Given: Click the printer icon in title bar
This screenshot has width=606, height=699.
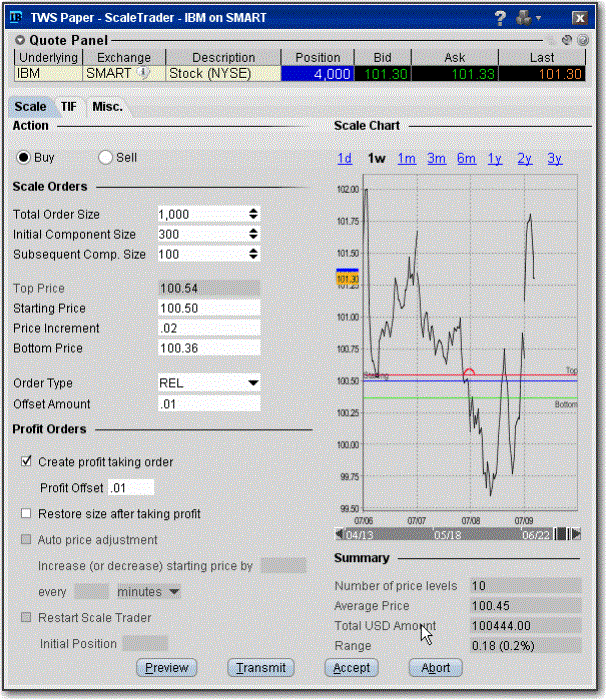Looking at the screenshot, I should coord(523,18).
